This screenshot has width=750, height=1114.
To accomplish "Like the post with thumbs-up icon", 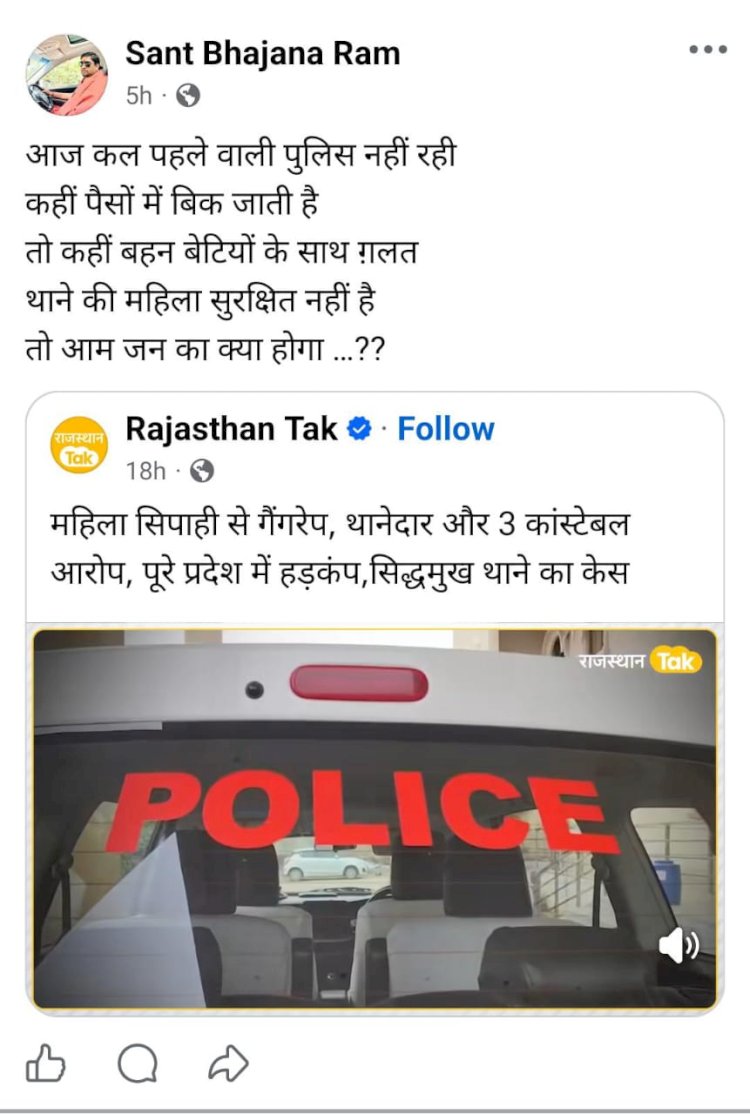I will click(45, 1063).
